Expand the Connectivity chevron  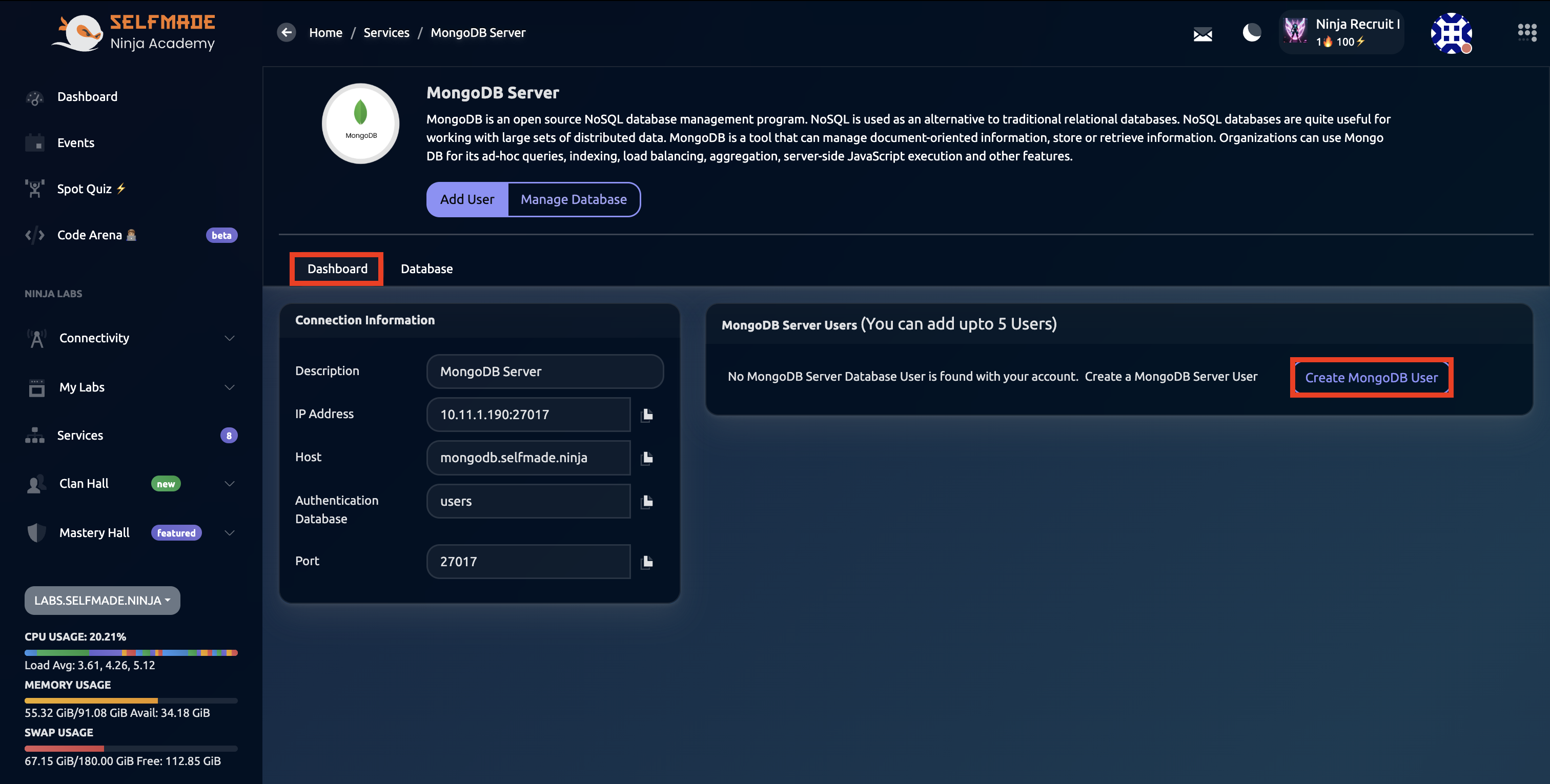point(229,338)
